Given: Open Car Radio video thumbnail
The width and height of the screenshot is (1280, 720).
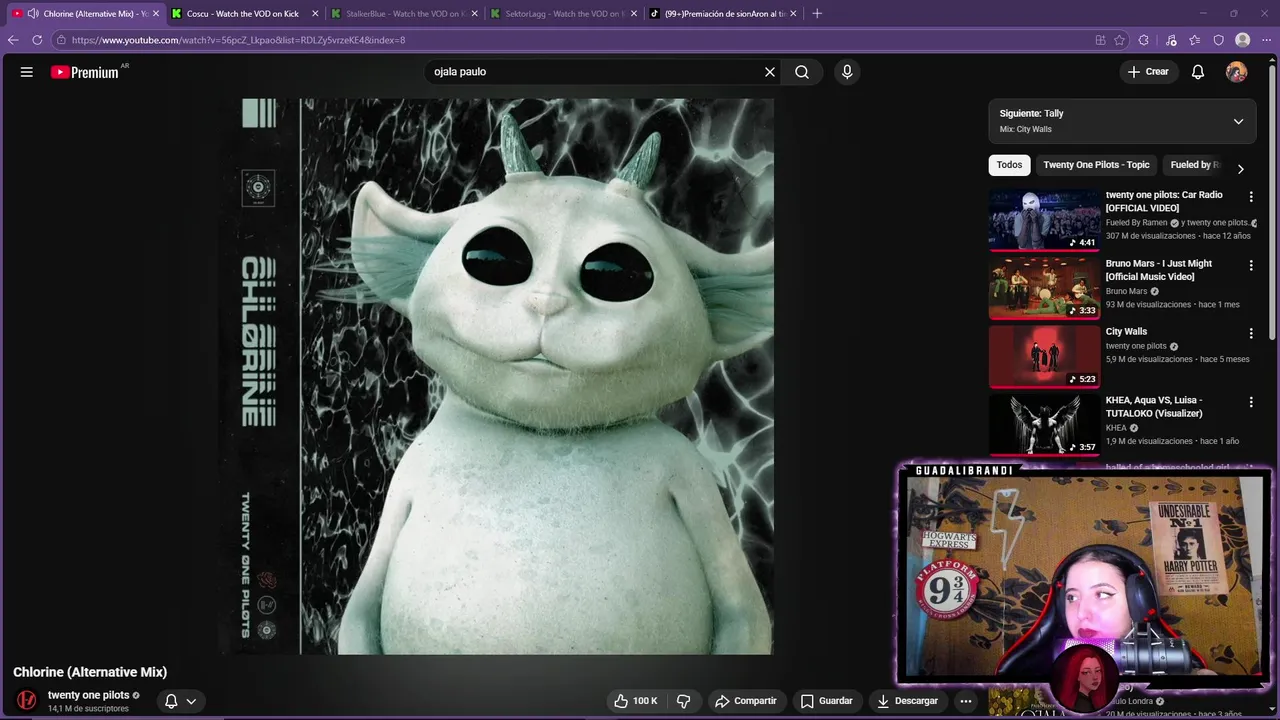Looking at the screenshot, I should click(x=1044, y=219).
